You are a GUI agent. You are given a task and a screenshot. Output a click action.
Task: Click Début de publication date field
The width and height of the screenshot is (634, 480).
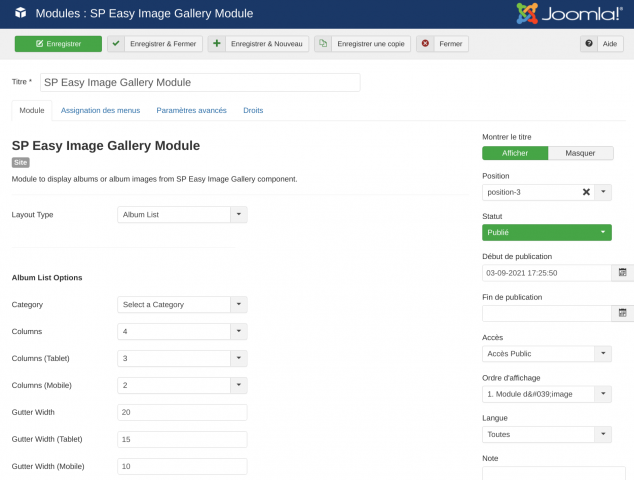[x=547, y=273]
